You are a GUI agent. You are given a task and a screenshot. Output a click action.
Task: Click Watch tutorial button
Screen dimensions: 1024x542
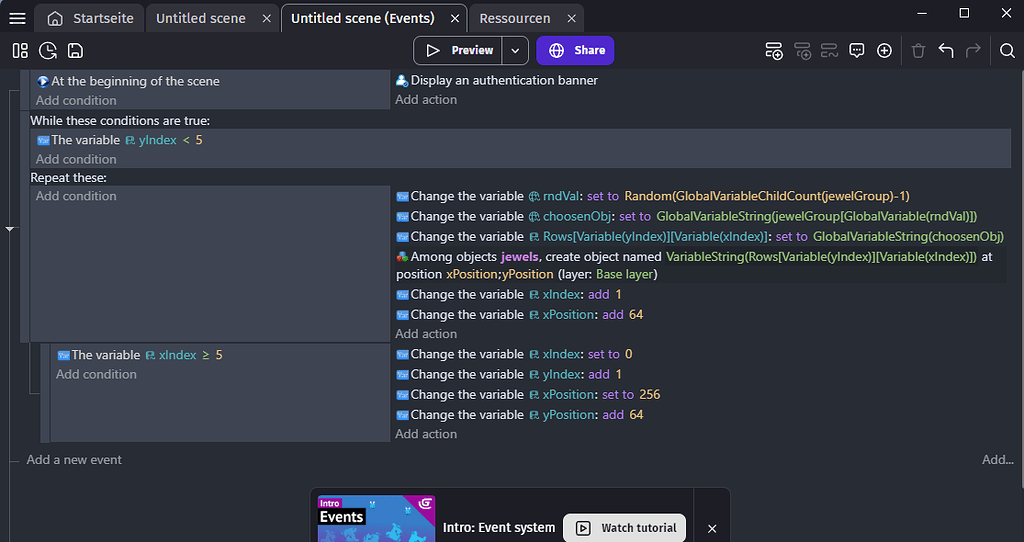(625, 528)
